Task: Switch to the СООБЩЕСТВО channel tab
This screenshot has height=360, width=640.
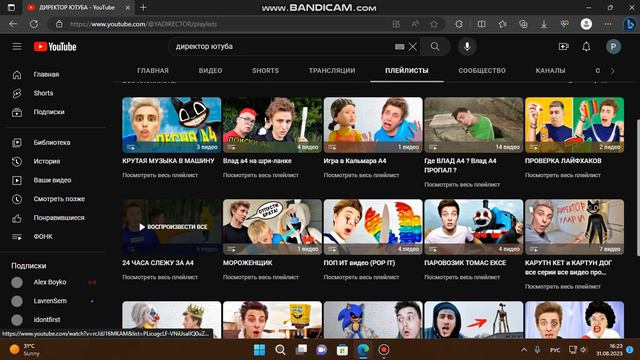Action: tap(482, 71)
